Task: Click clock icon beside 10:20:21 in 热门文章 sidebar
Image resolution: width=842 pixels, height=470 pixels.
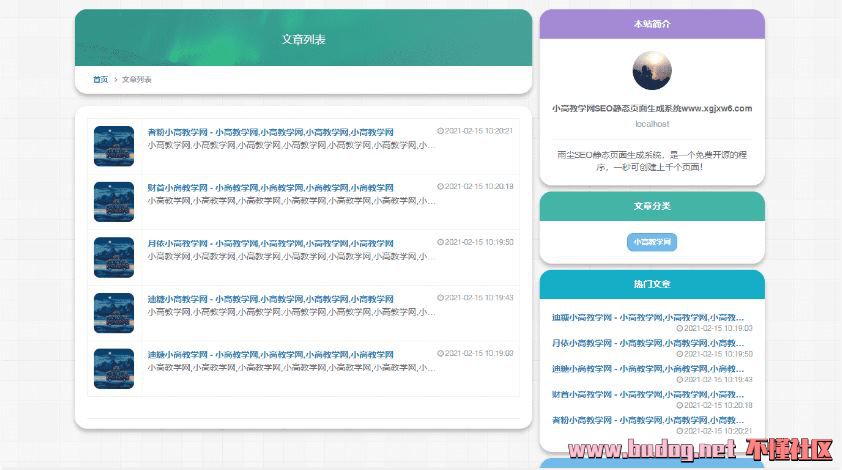Action: click(679, 431)
